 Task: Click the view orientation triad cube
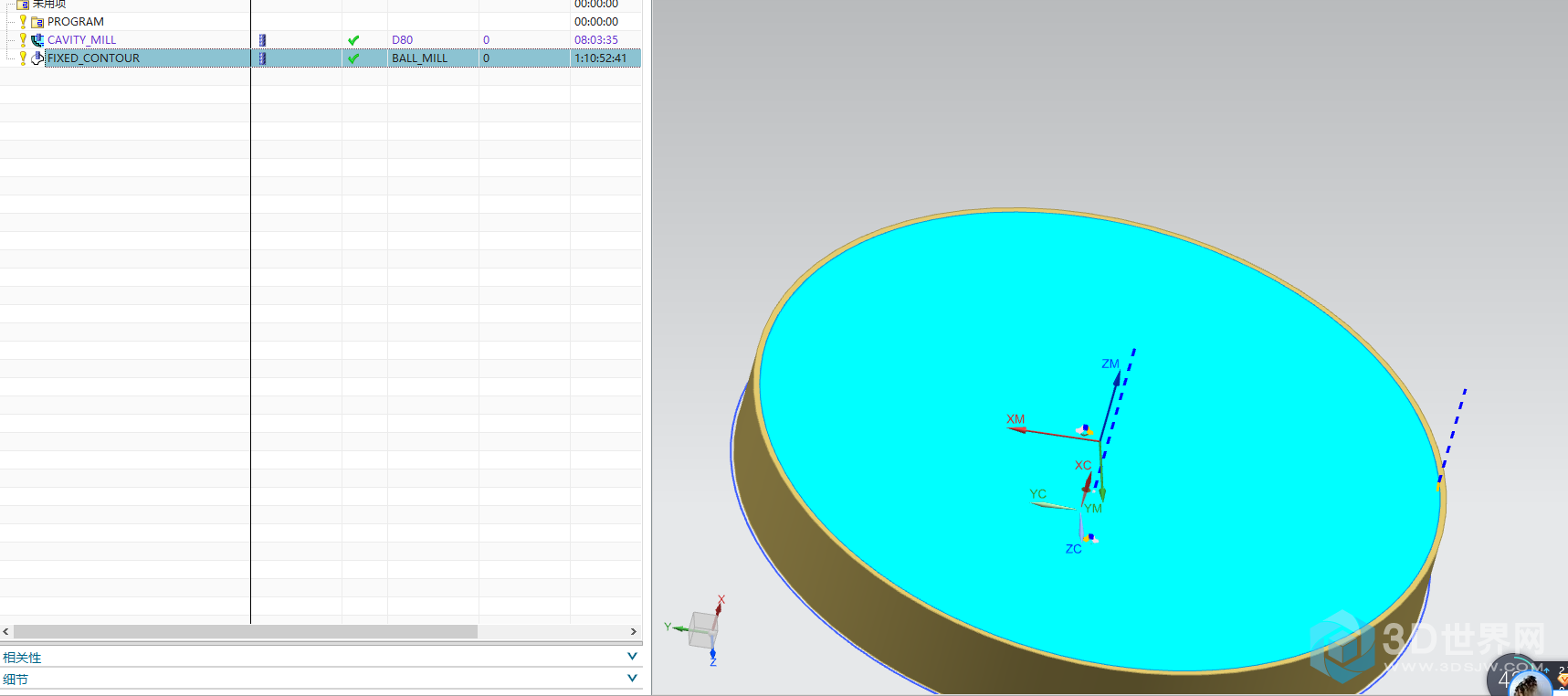[702, 629]
